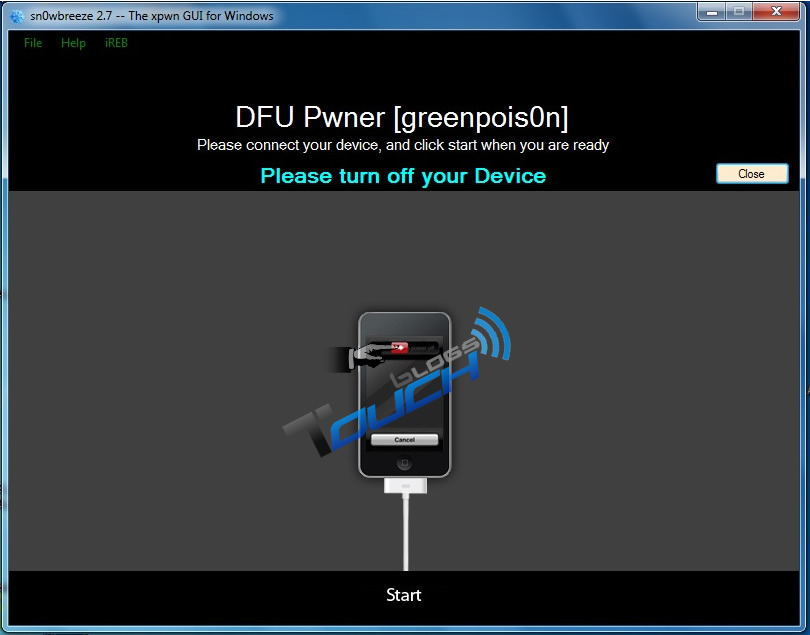
Task: Open the File menu
Action: (x=33, y=43)
